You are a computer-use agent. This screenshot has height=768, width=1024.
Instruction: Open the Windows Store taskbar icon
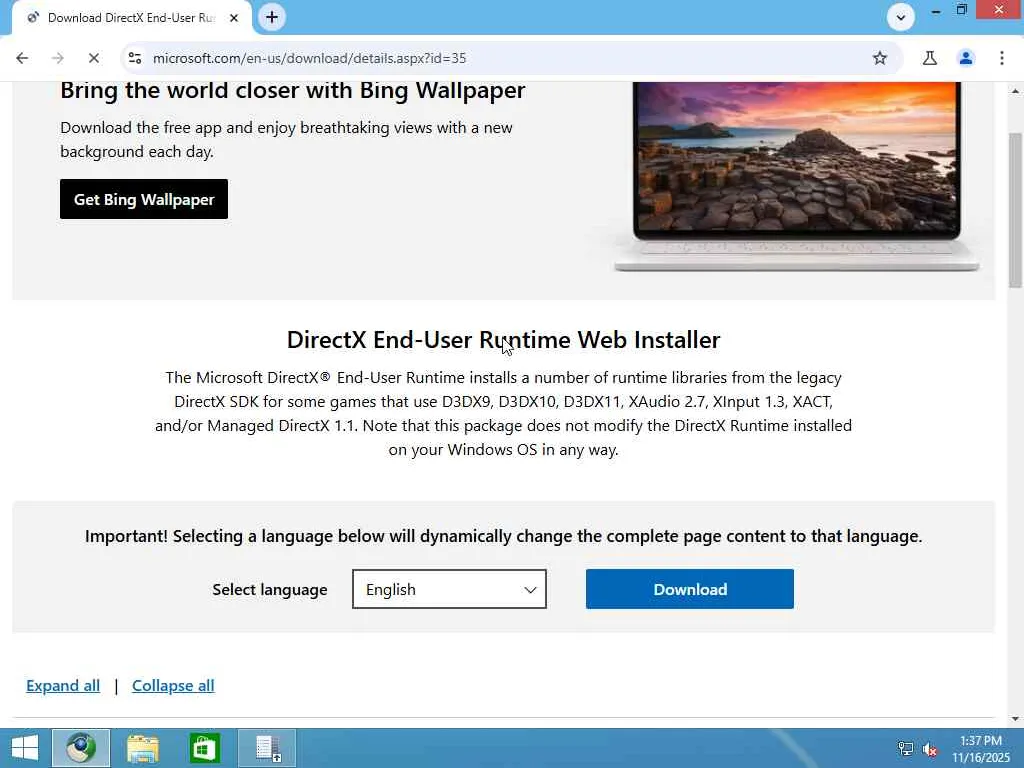tap(204, 748)
